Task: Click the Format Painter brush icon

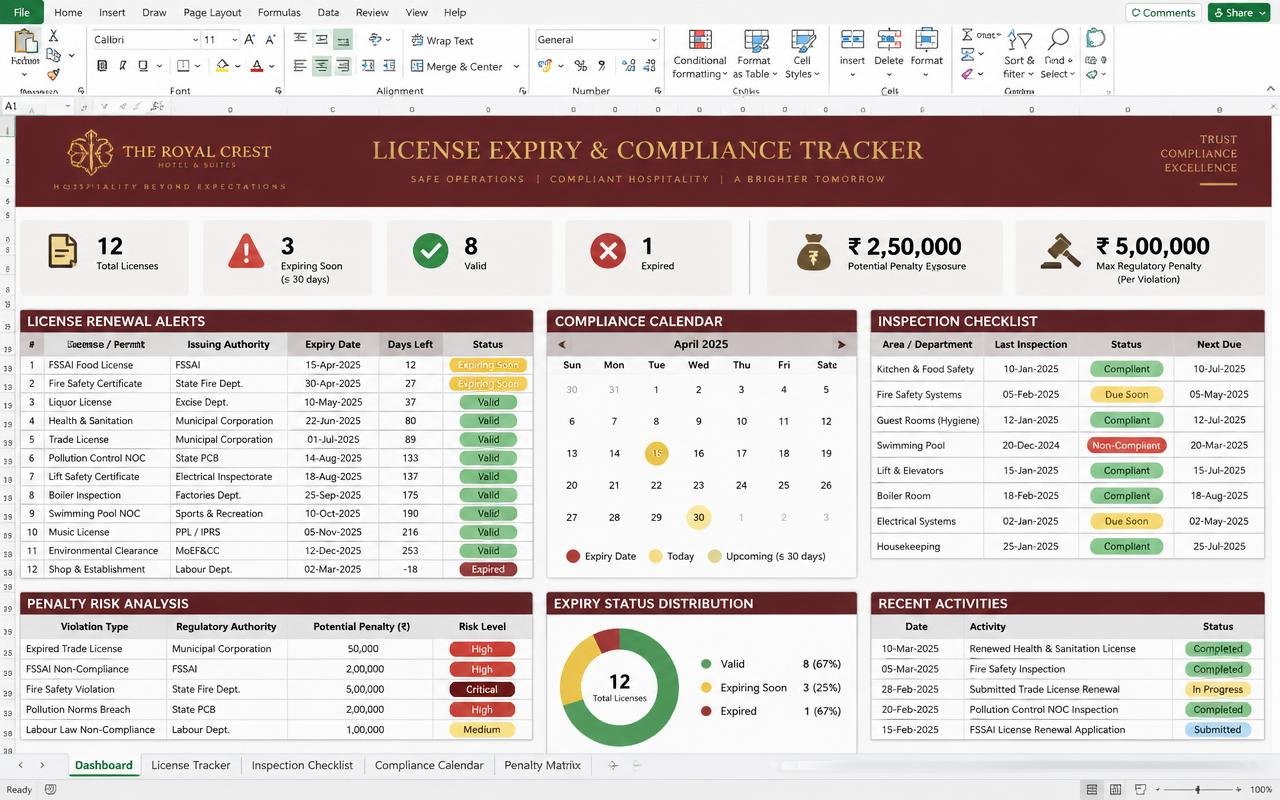Action: coord(53,75)
